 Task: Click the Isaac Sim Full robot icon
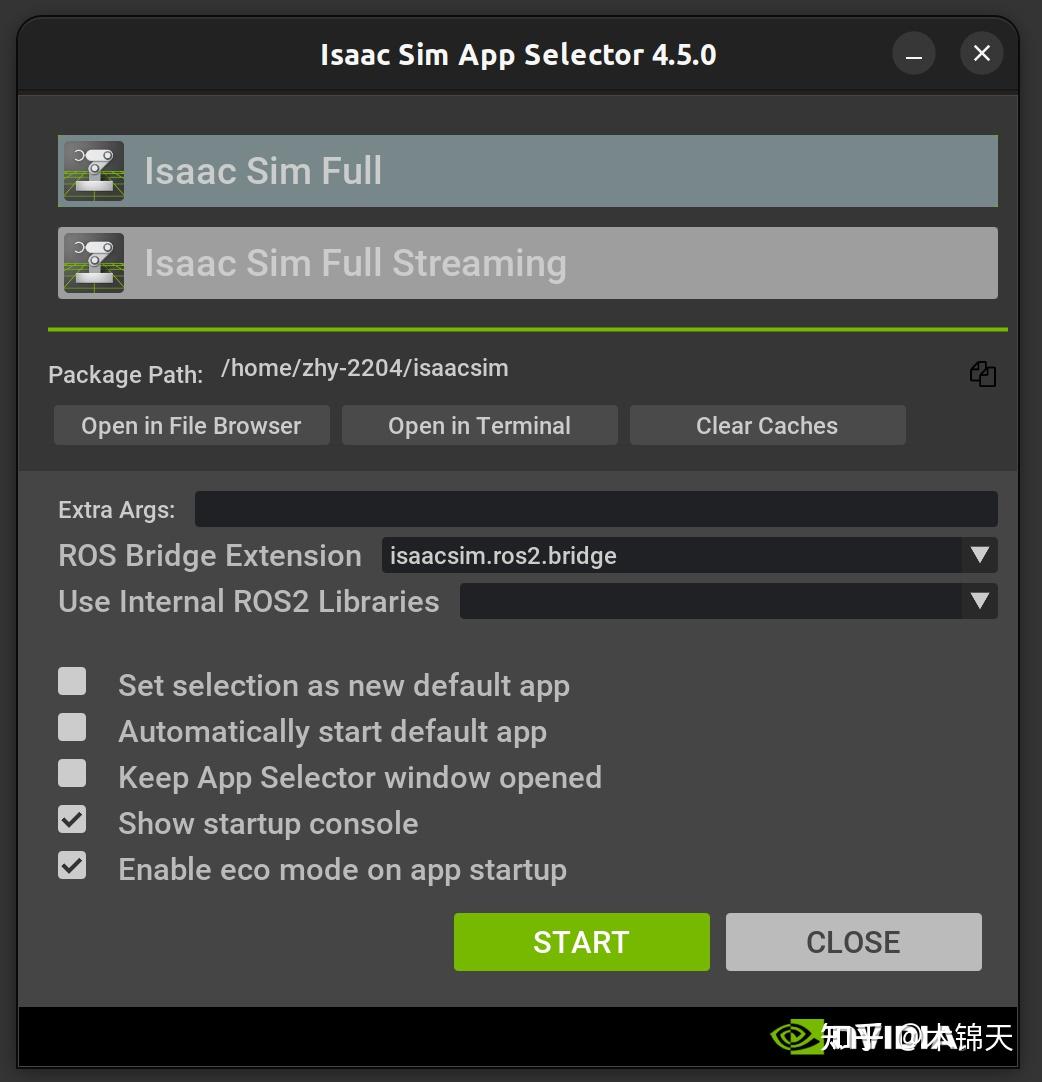[x=94, y=171]
